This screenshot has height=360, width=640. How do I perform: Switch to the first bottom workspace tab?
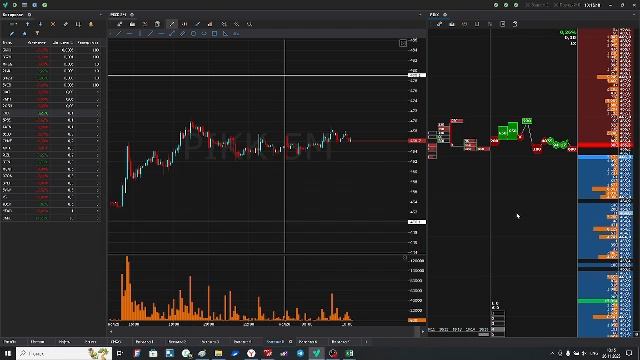pyautogui.click(x=10, y=342)
